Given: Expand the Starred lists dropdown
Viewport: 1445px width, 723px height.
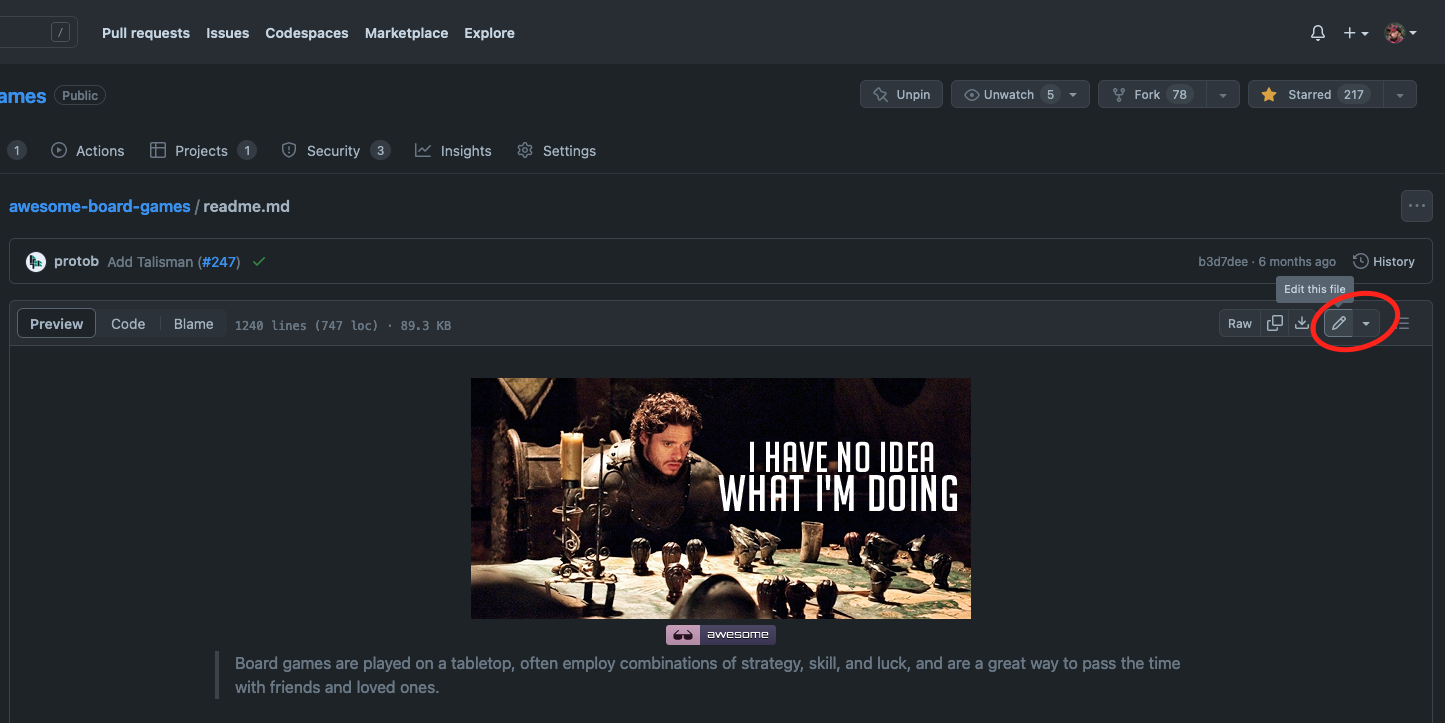Looking at the screenshot, I should pyautogui.click(x=1400, y=95).
